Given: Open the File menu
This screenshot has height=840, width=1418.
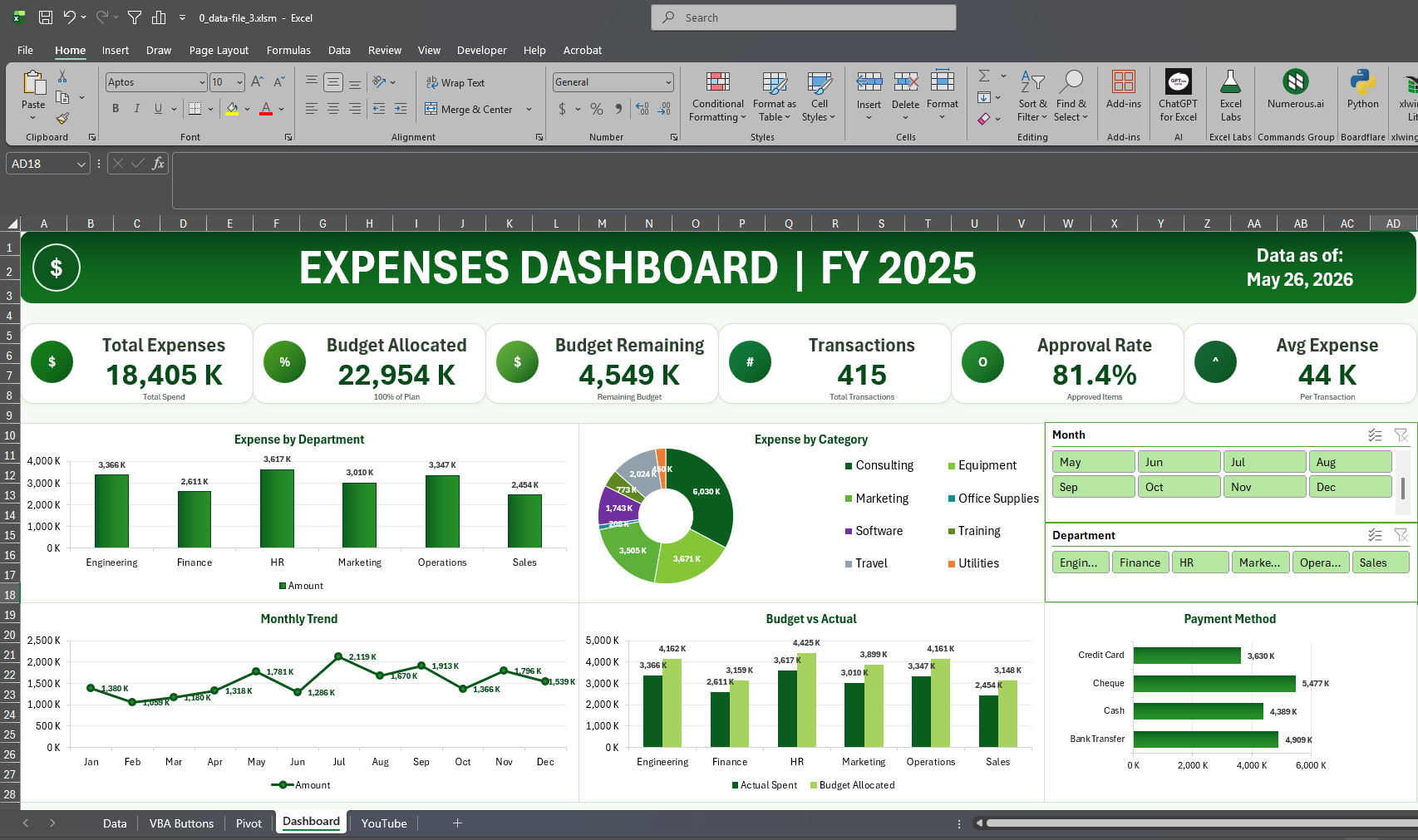Looking at the screenshot, I should 26,50.
